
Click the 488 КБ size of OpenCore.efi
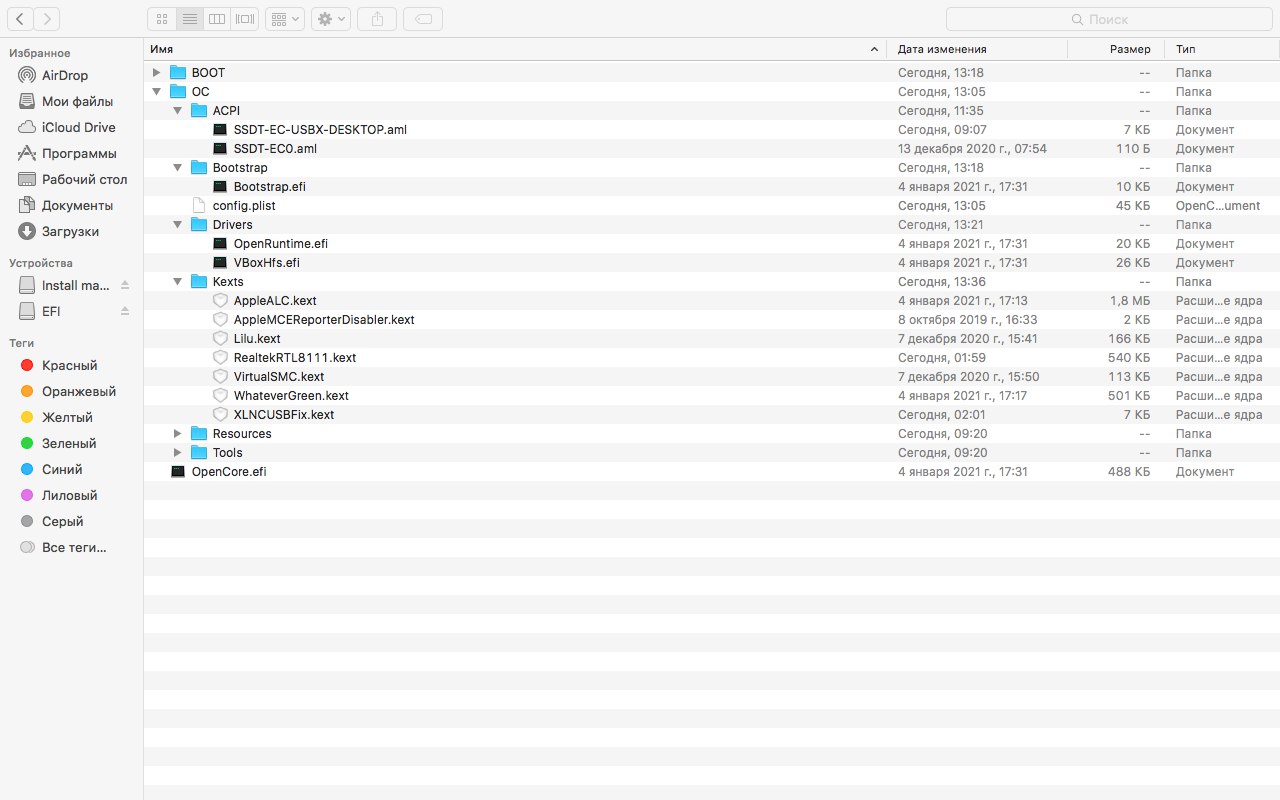point(1129,471)
